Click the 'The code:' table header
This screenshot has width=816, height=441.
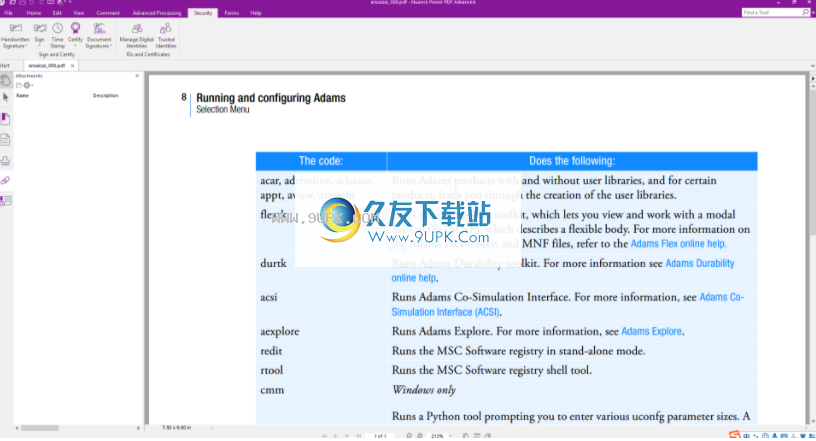click(x=321, y=161)
